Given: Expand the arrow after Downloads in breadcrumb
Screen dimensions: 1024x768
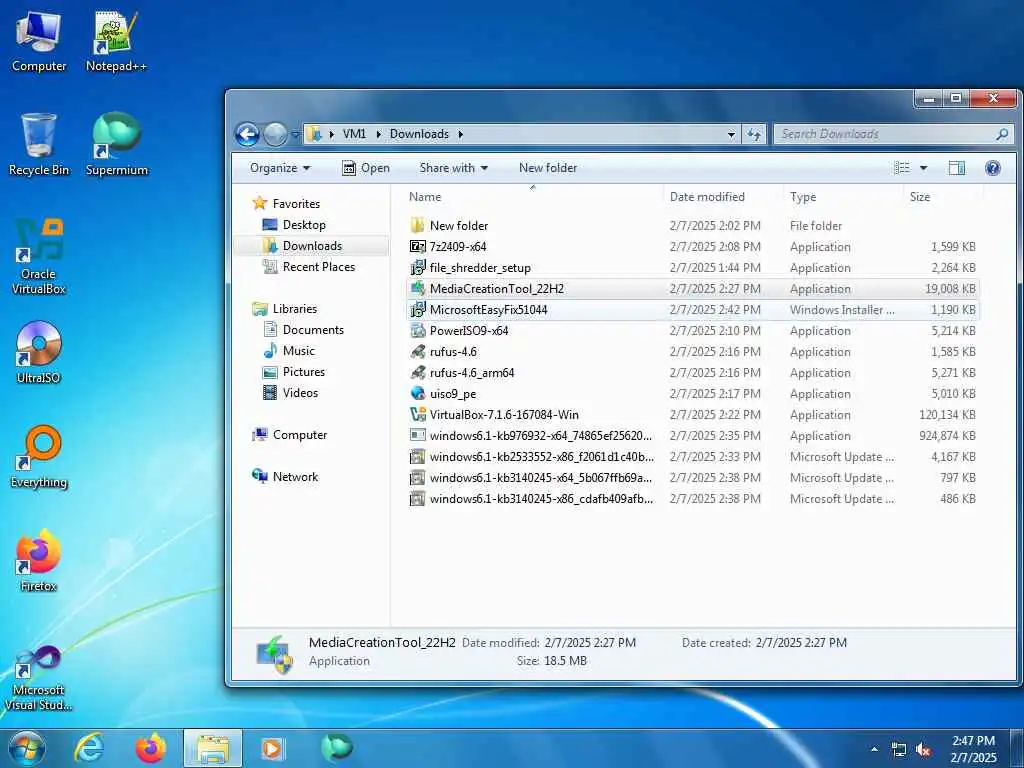Looking at the screenshot, I should [x=460, y=135].
